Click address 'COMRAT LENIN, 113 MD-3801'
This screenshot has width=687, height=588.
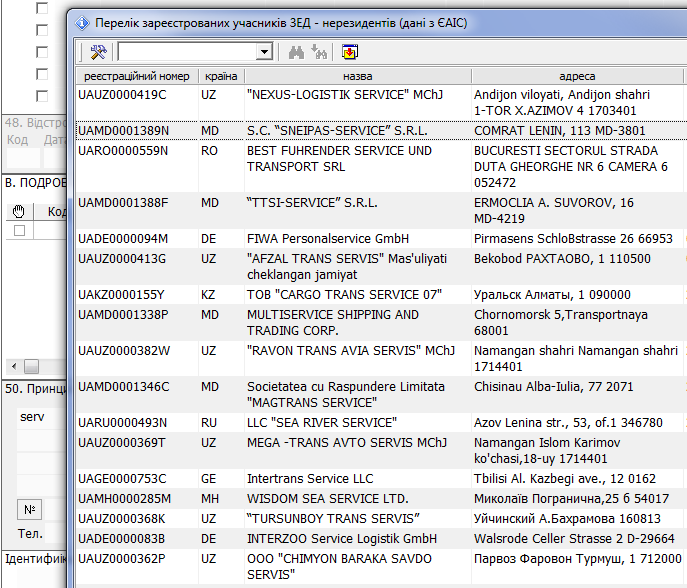(560, 131)
